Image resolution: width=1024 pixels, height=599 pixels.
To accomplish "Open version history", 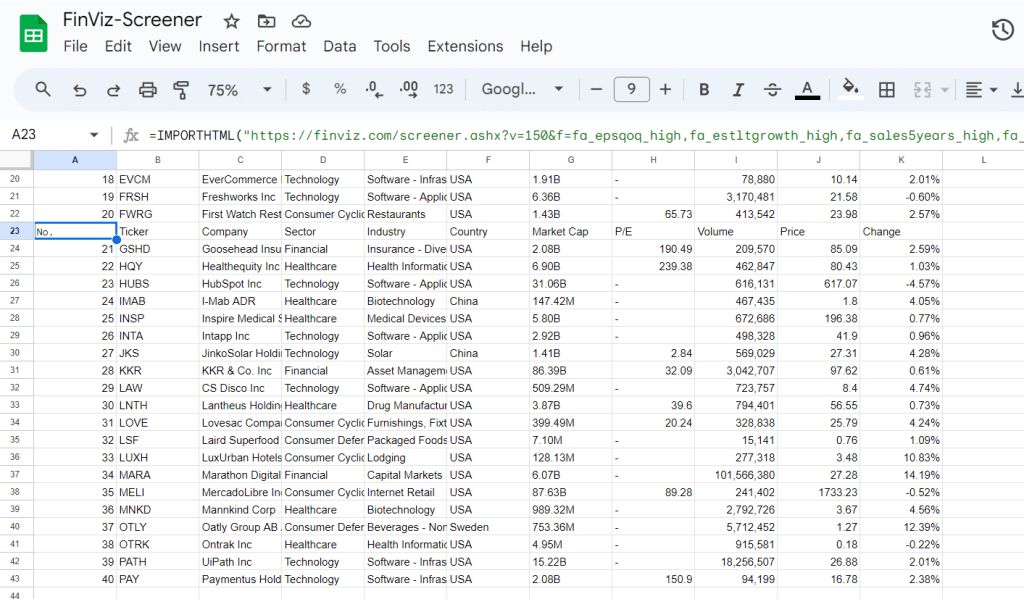I will point(1002,30).
